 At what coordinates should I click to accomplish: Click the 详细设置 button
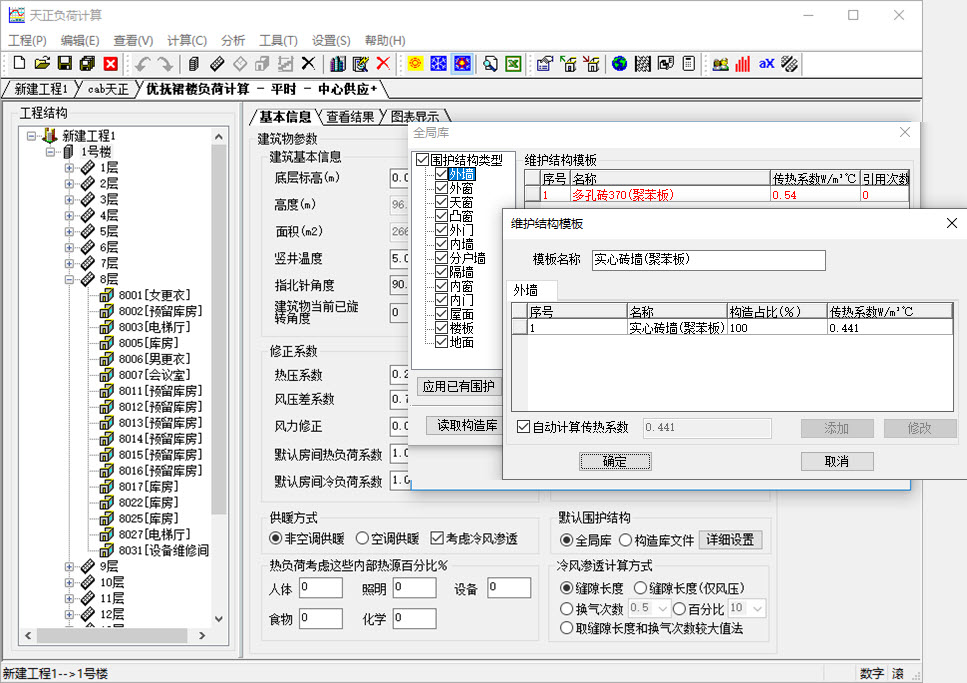point(730,540)
